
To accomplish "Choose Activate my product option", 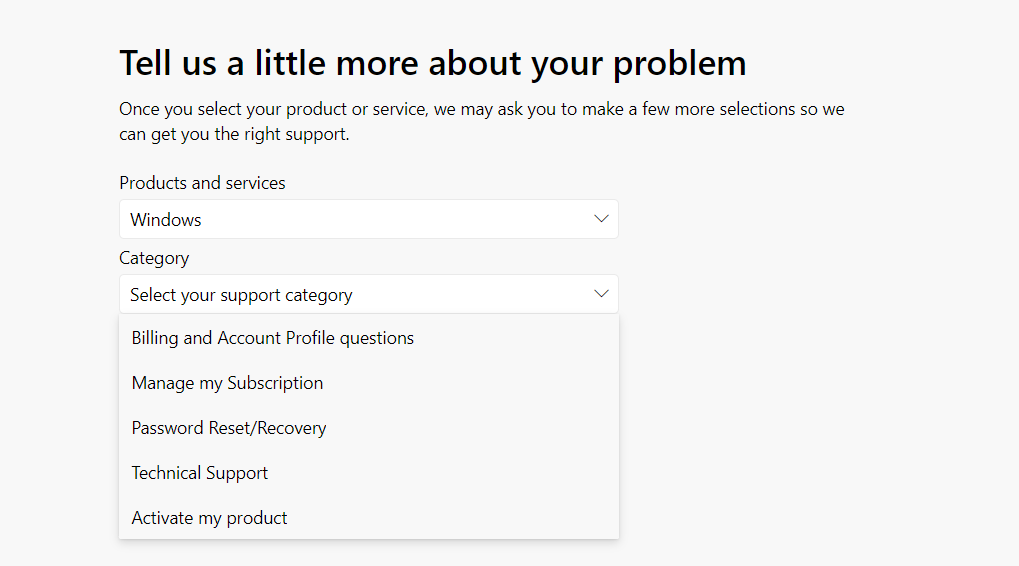I will [209, 518].
